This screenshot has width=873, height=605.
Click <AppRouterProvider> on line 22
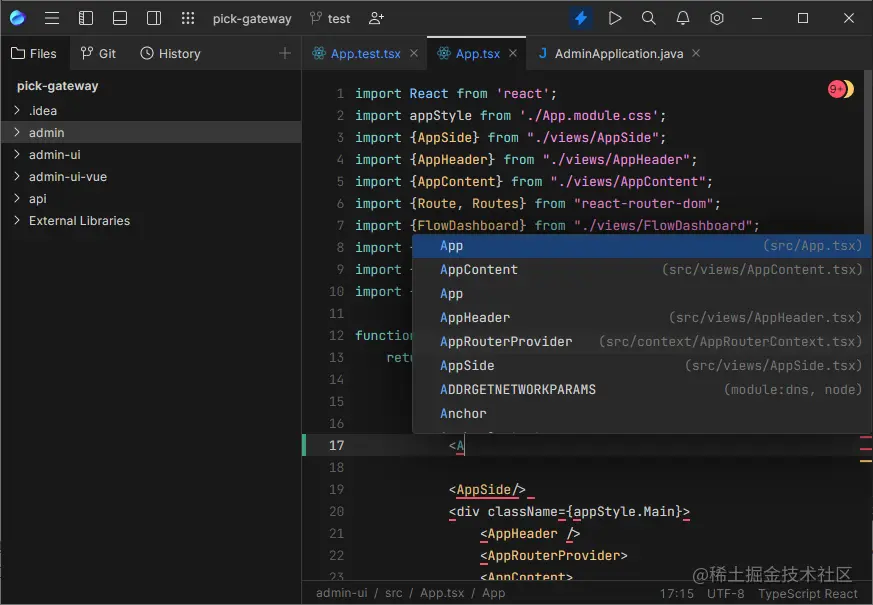tap(553, 555)
